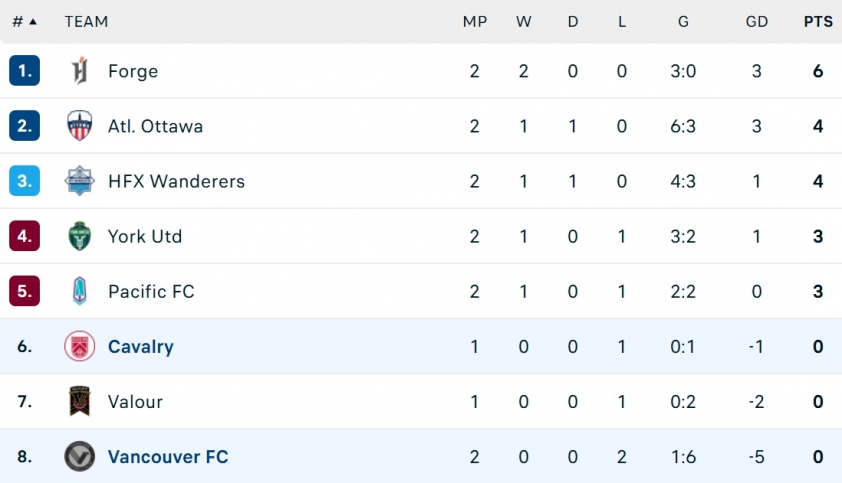Sort by MP column header
The width and height of the screenshot is (842, 483).
pos(475,21)
